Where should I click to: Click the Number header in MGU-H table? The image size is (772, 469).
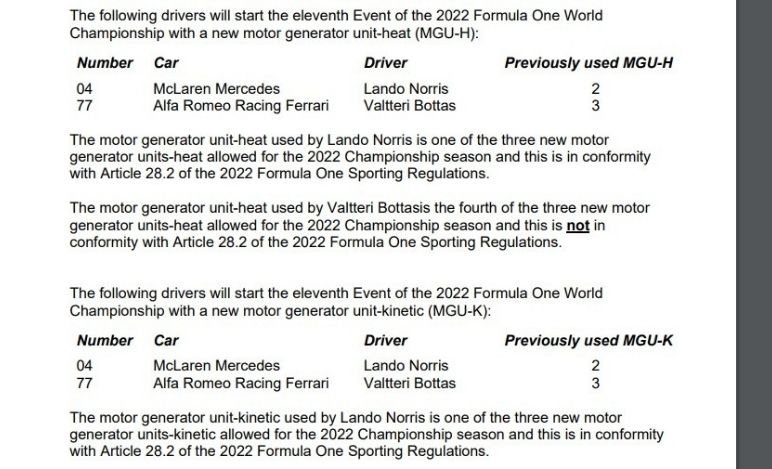point(105,63)
